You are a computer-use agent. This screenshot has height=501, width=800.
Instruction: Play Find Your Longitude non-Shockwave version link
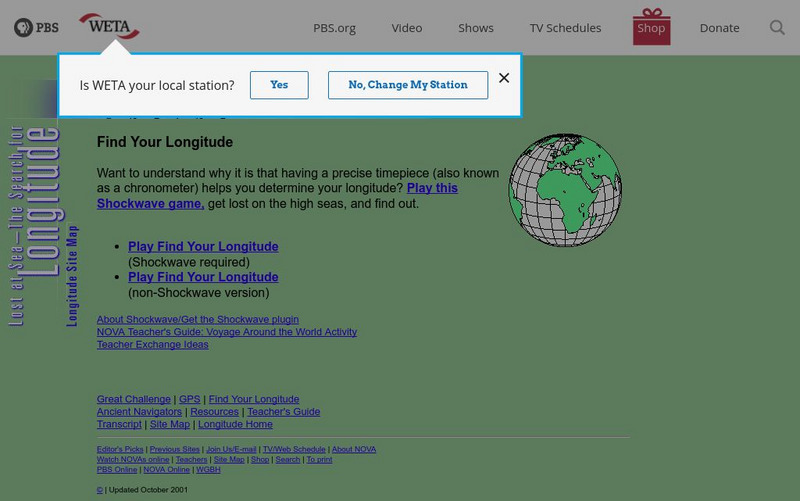[203, 277]
